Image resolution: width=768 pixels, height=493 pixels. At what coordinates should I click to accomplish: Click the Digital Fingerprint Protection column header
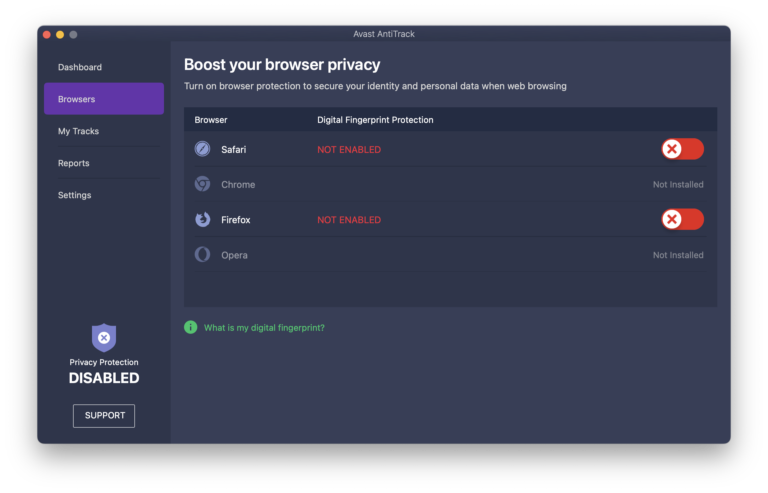(x=375, y=119)
